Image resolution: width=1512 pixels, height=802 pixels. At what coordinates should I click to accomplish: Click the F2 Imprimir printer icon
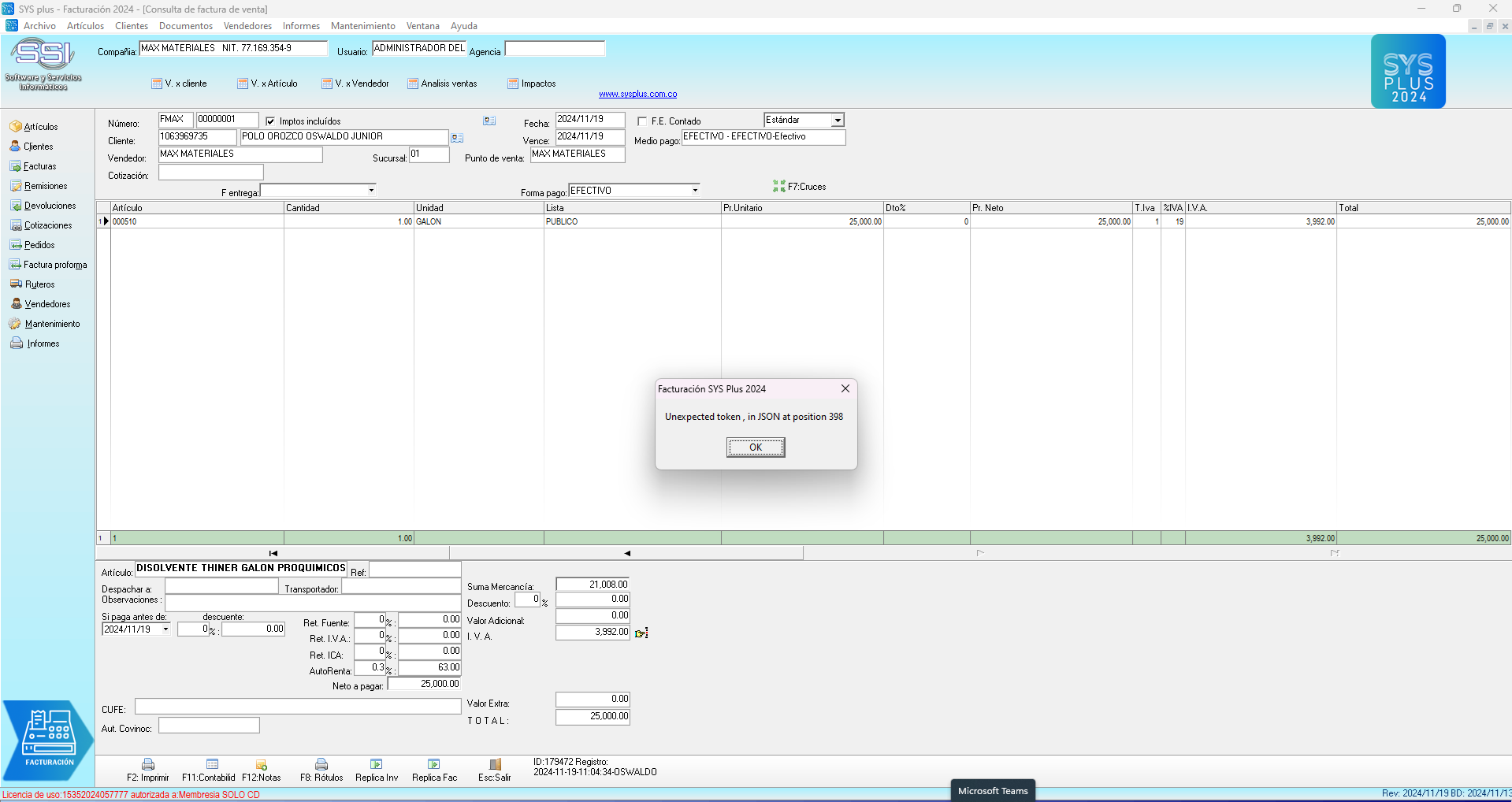148,764
